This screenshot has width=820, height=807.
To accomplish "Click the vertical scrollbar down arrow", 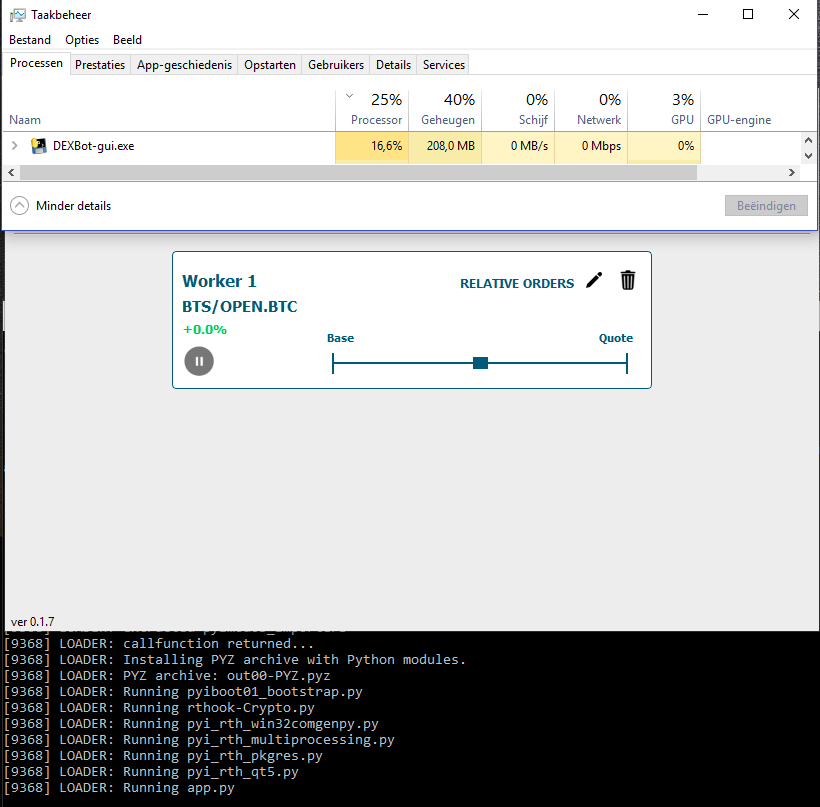I will [808, 155].
